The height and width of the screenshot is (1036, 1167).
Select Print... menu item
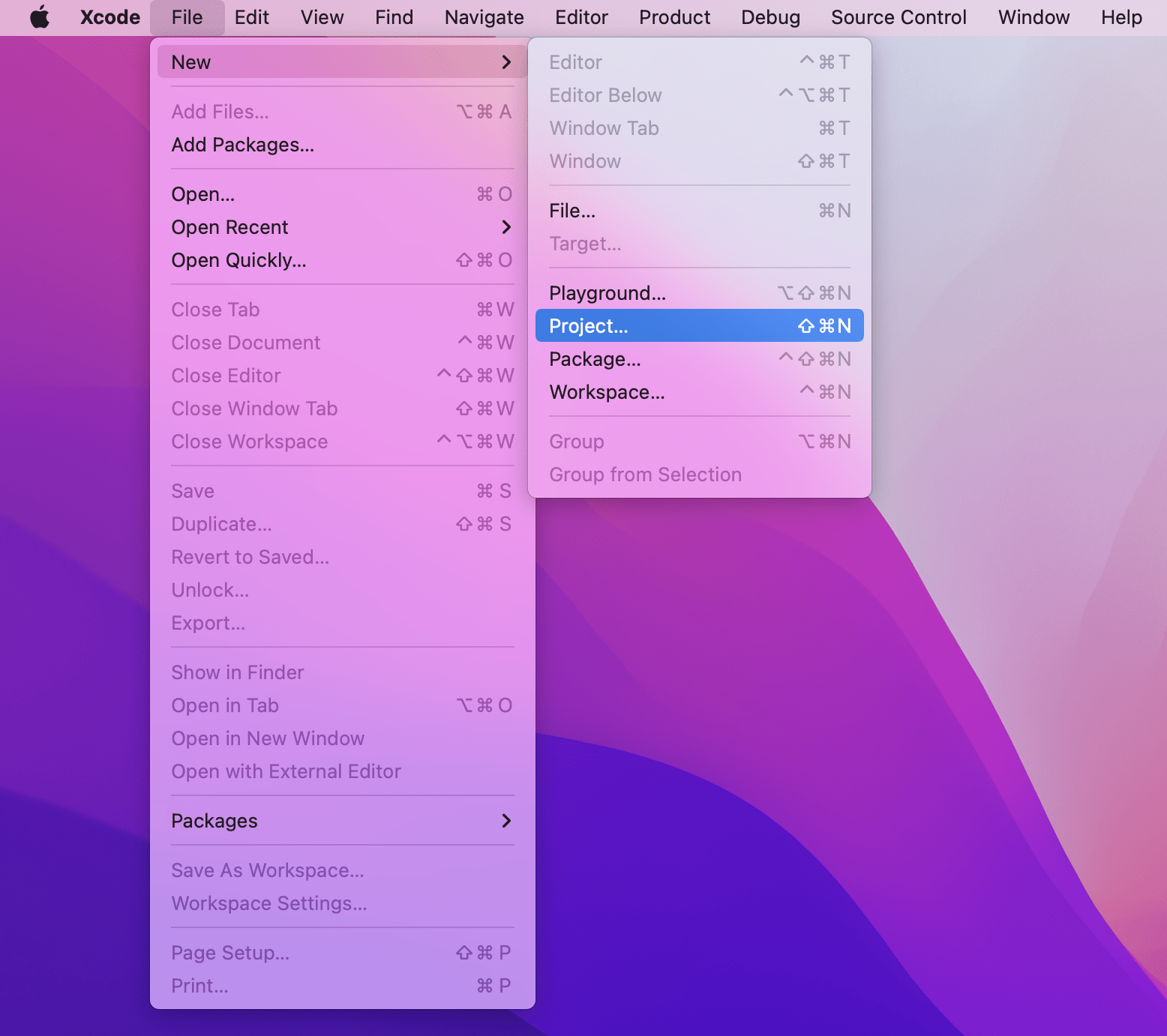click(x=343, y=986)
